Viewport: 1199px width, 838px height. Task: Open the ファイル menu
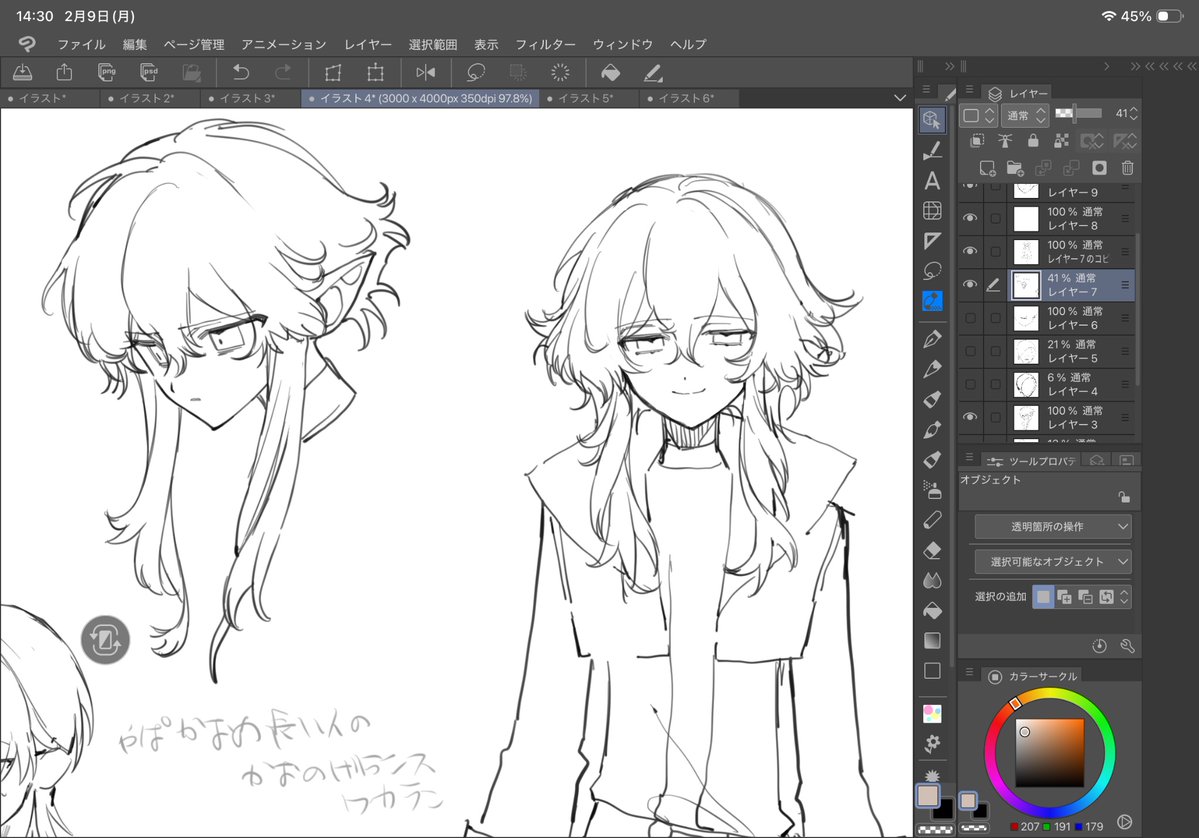click(81, 44)
